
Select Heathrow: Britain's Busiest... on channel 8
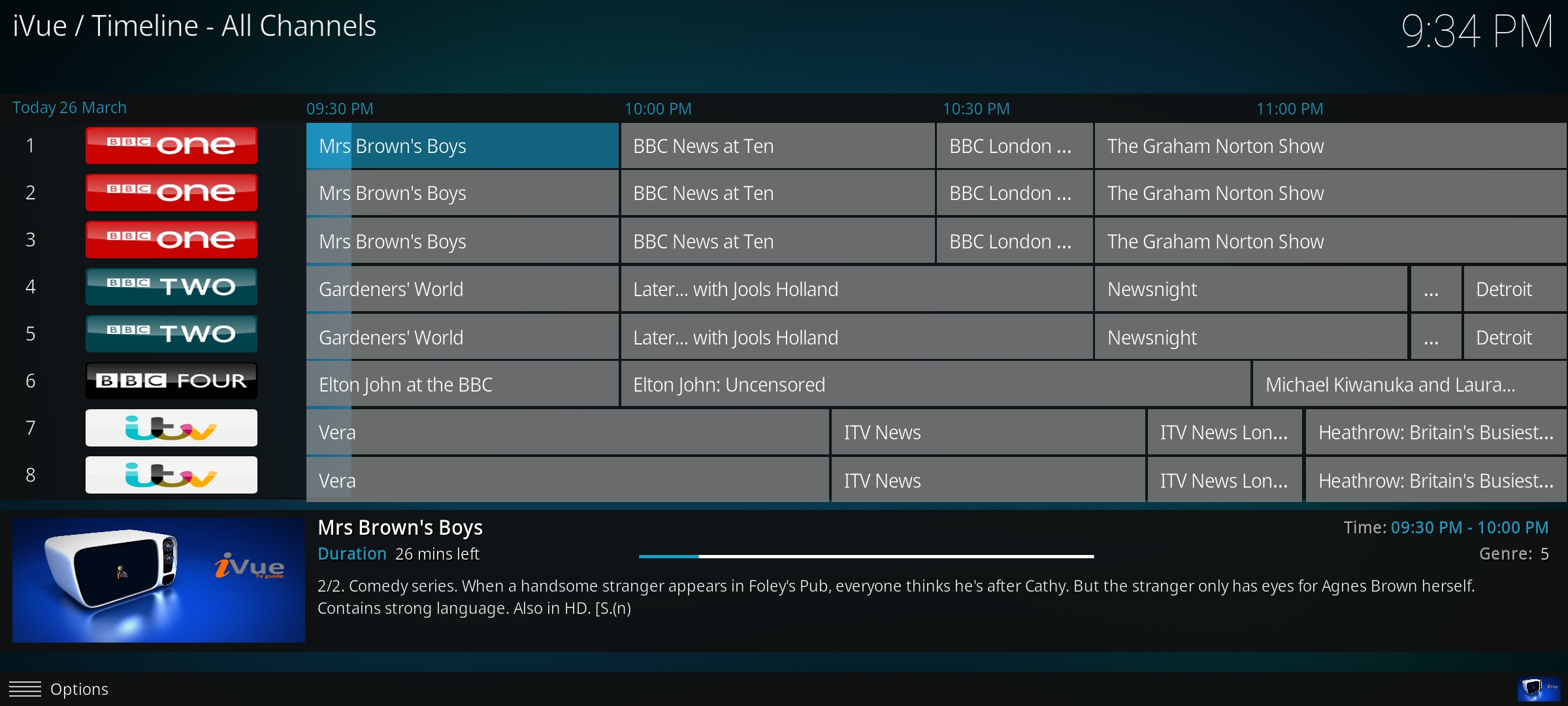coord(1436,480)
